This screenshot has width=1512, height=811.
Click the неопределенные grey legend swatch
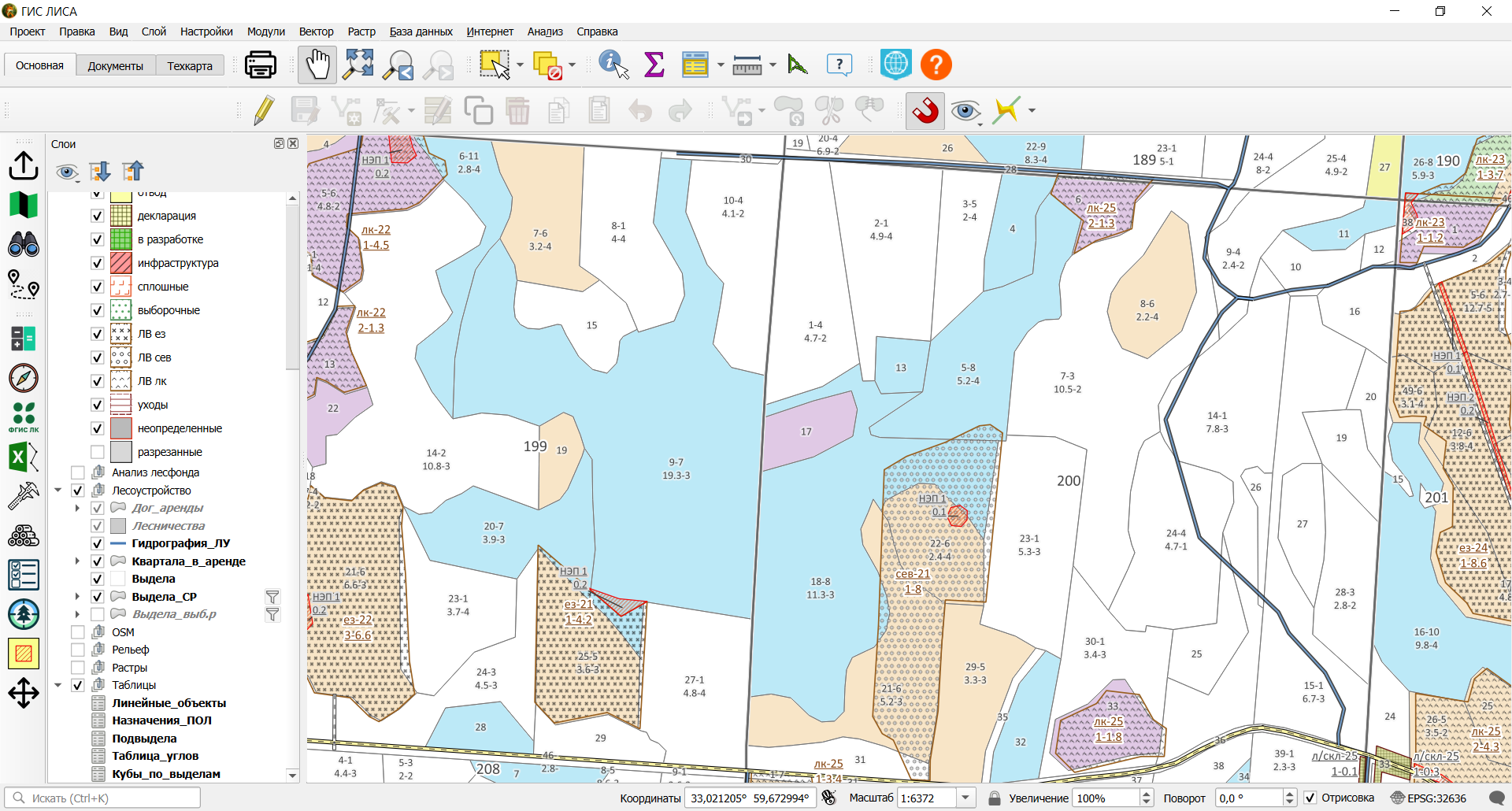[x=120, y=428]
